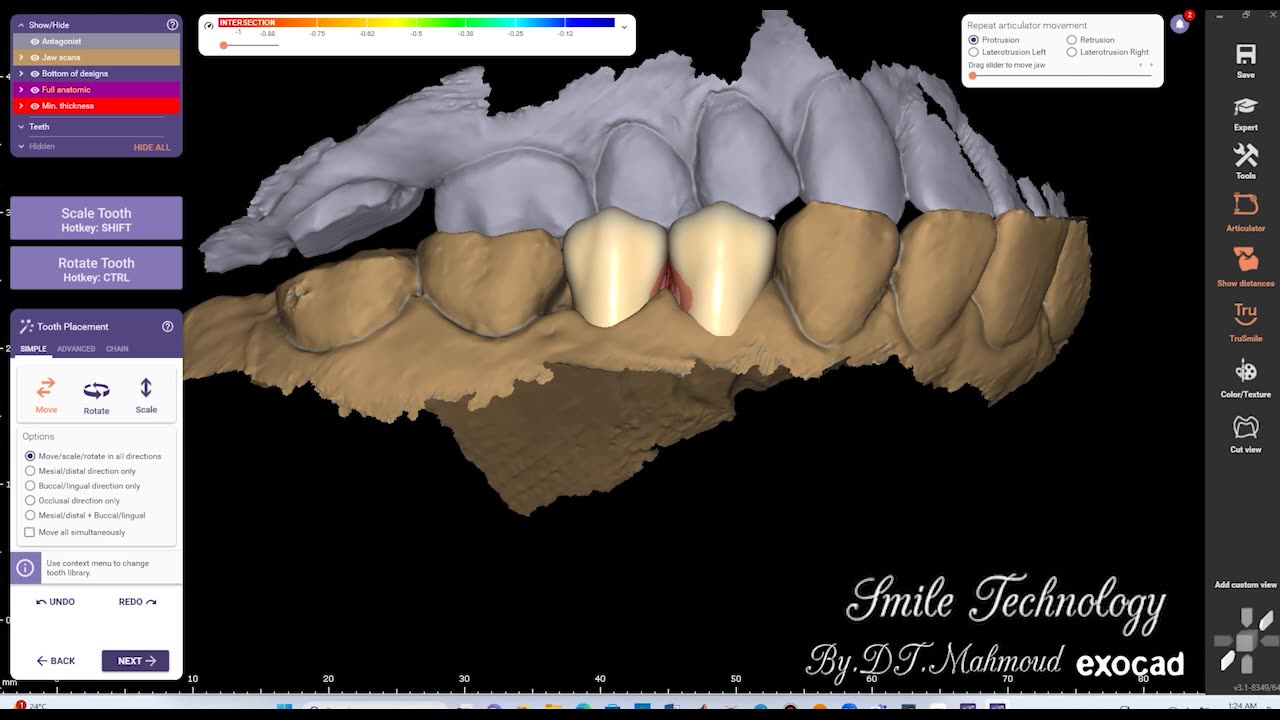This screenshot has height=720, width=1280.
Task: Click the Rotate Tooth button
Action: coord(96,269)
